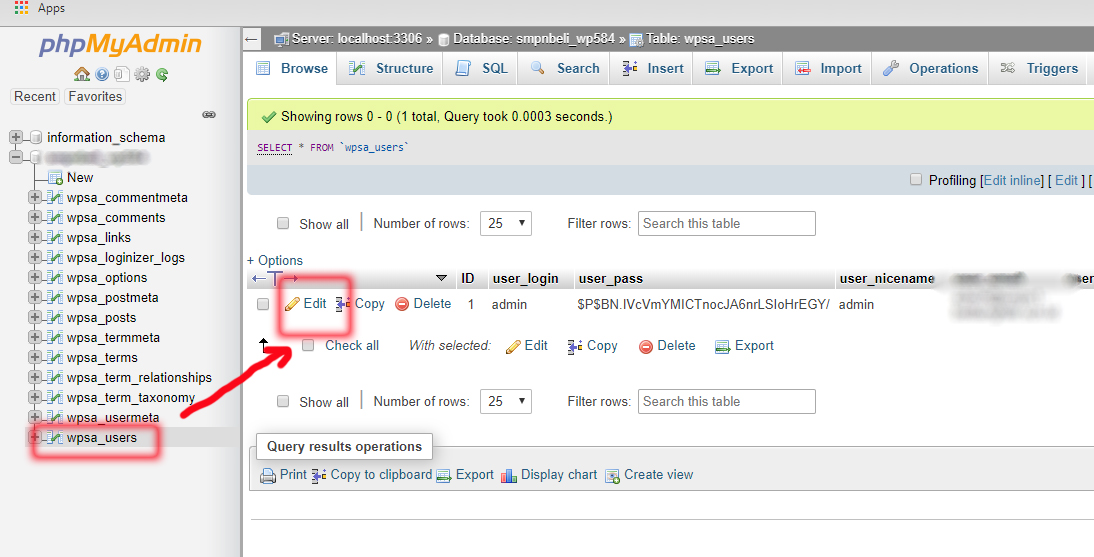1094x557 pixels.
Task: Expand the information_schema database tree
Action: [16, 138]
